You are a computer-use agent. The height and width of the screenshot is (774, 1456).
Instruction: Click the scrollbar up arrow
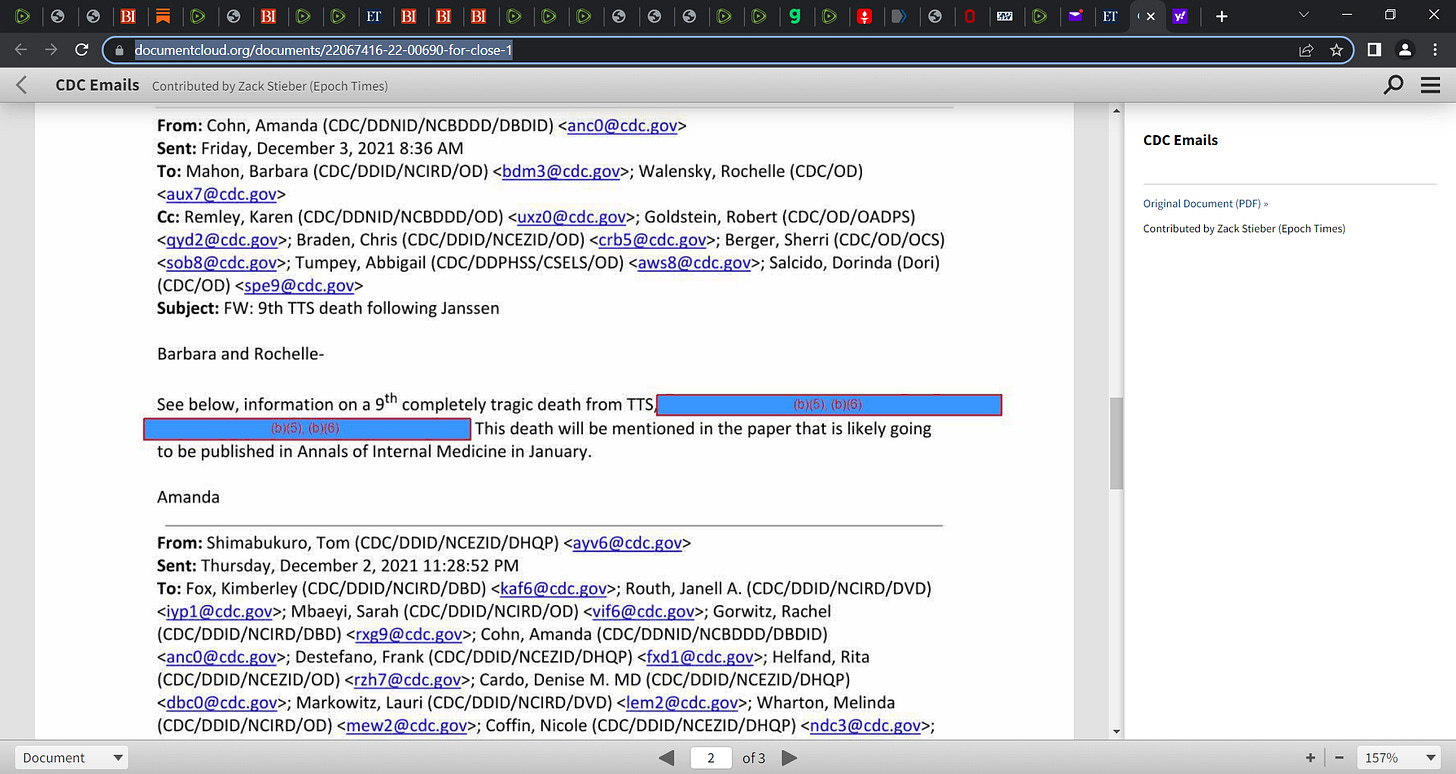pyautogui.click(x=1116, y=109)
